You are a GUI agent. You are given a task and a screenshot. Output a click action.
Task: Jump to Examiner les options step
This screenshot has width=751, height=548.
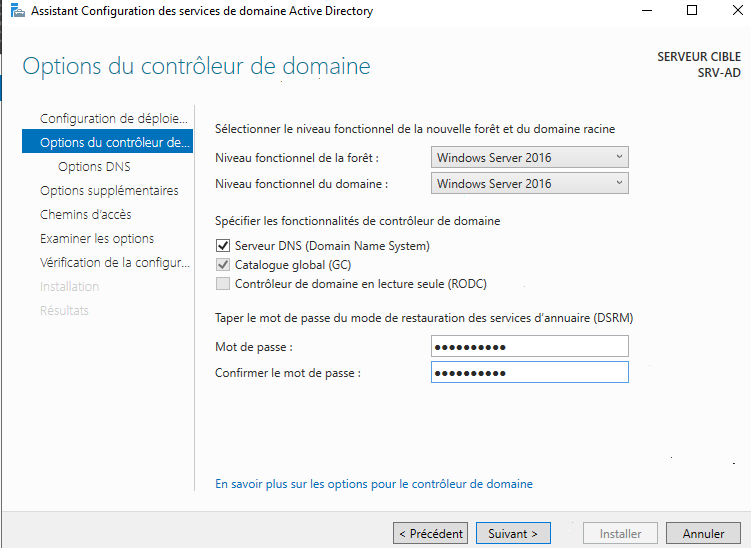pyautogui.click(x=97, y=239)
